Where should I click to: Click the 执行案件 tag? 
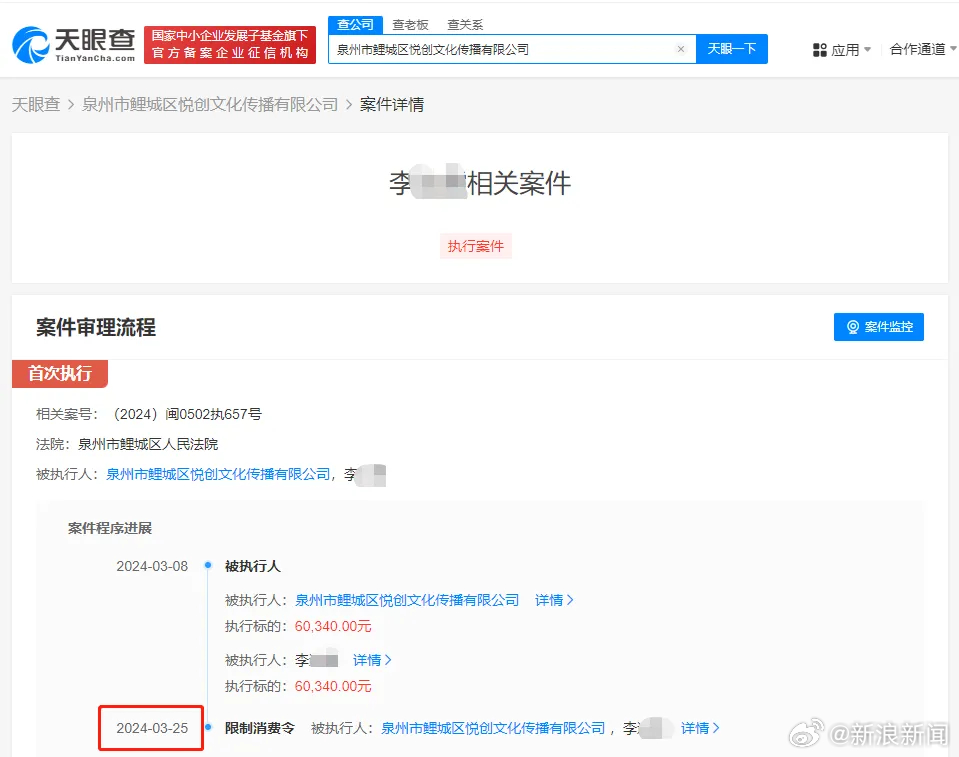(x=475, y=246)
